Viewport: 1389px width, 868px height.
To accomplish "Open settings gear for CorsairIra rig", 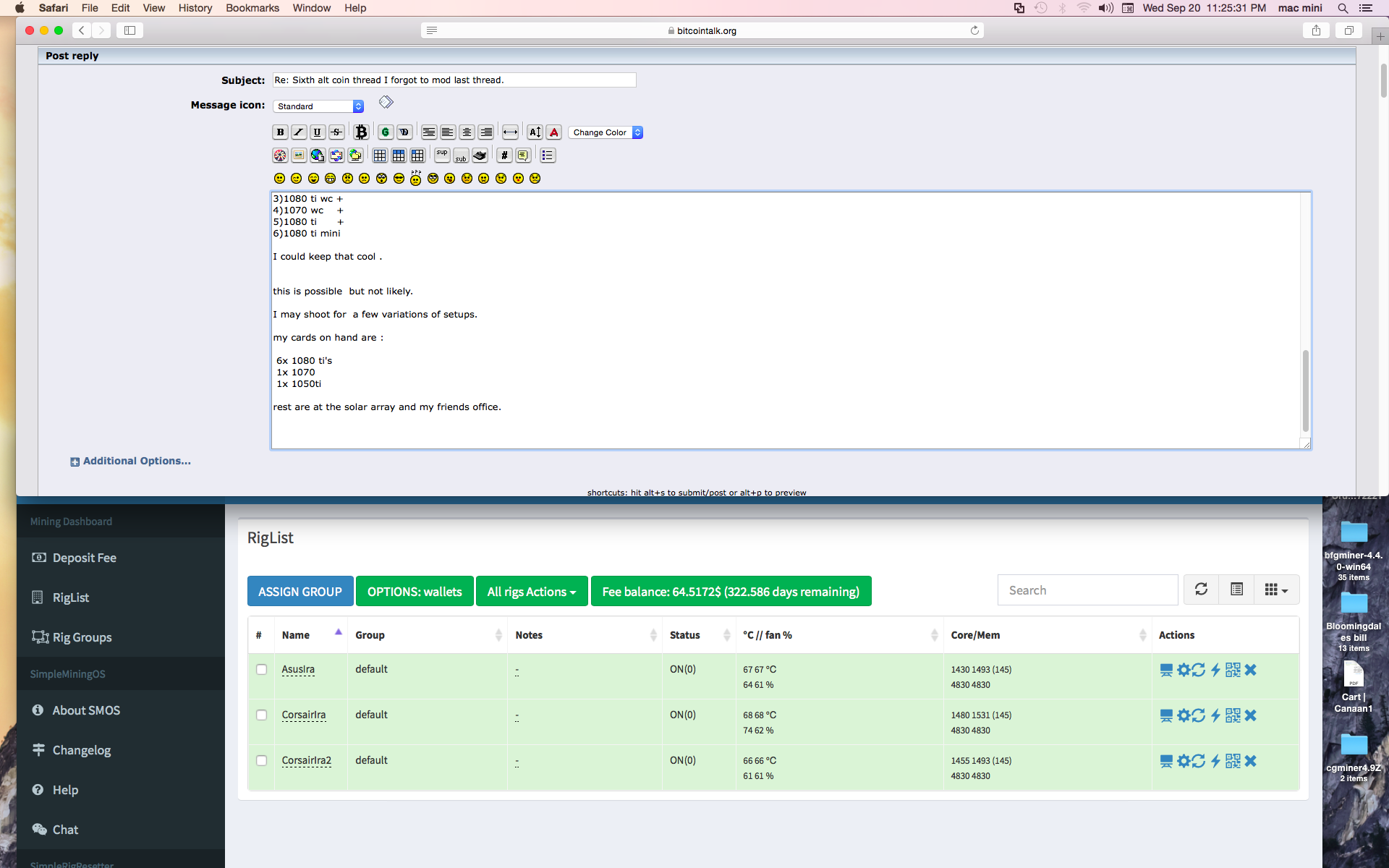I will coord(1184,715).
